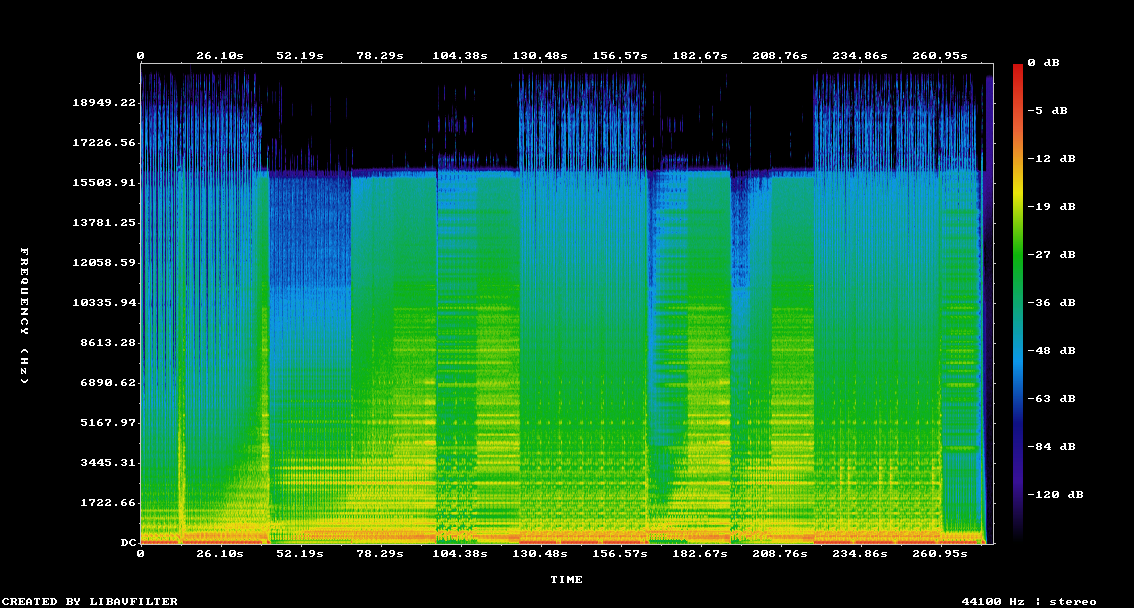Select the 17226.56 Hz frequency tick label

click(x=104, y=143)
